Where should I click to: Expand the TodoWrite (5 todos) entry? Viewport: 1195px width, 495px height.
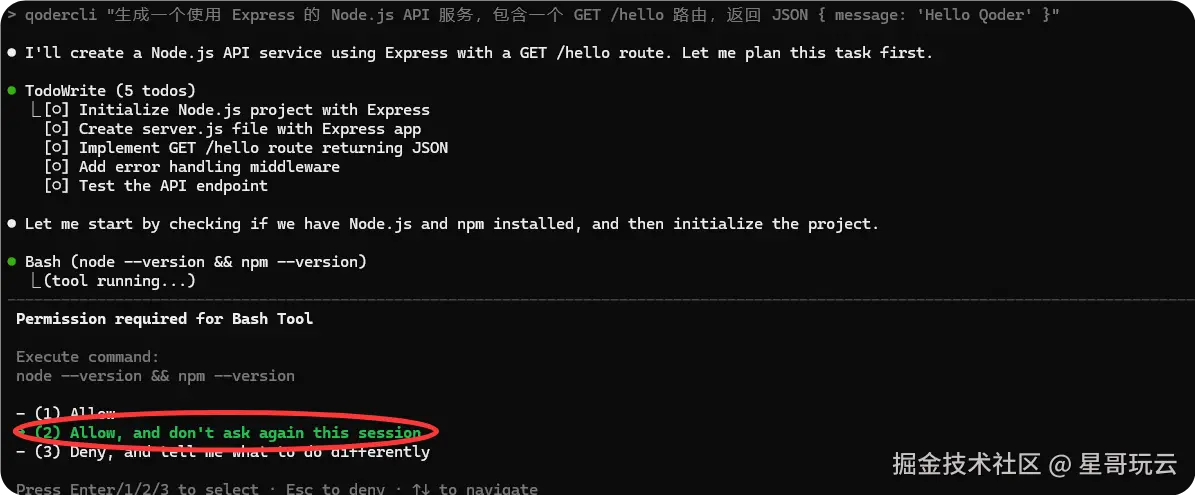[111, 91]
